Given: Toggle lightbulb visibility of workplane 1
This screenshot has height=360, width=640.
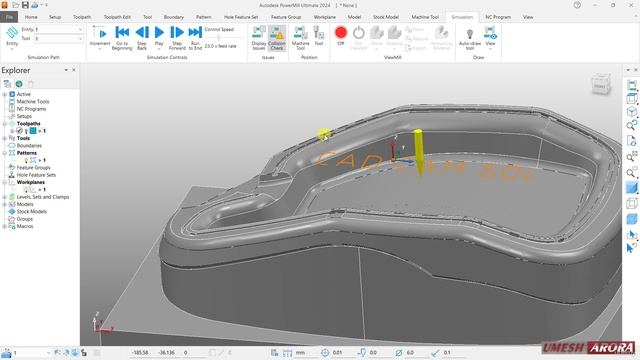Looking at the screenshot, I should coord(26,190).
